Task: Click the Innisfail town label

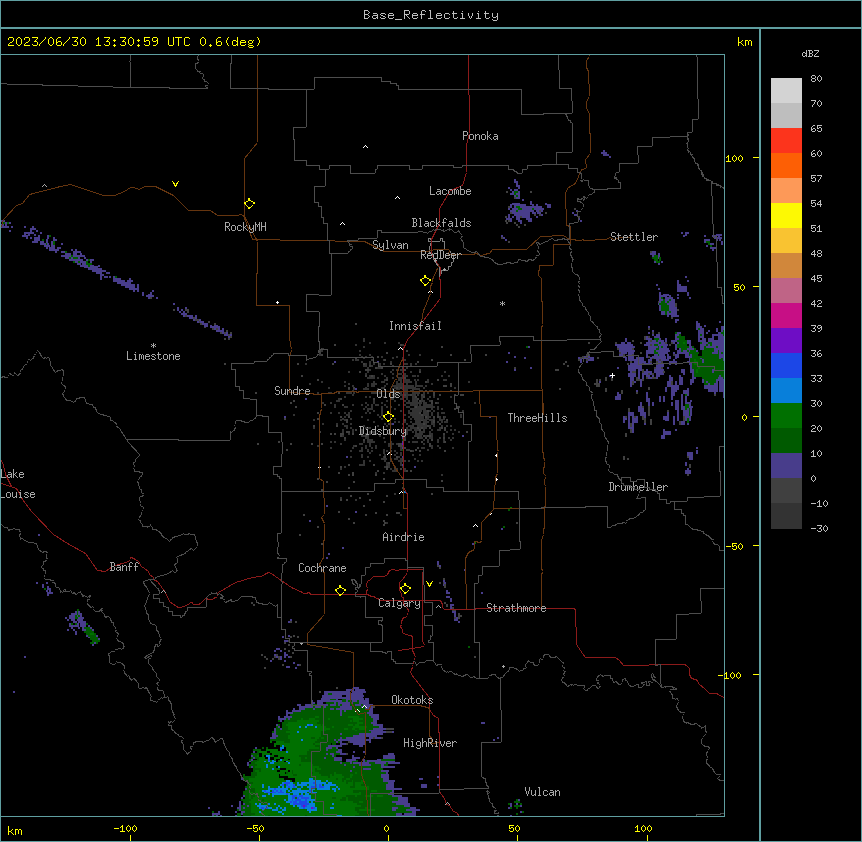Action: coord(415,326)
